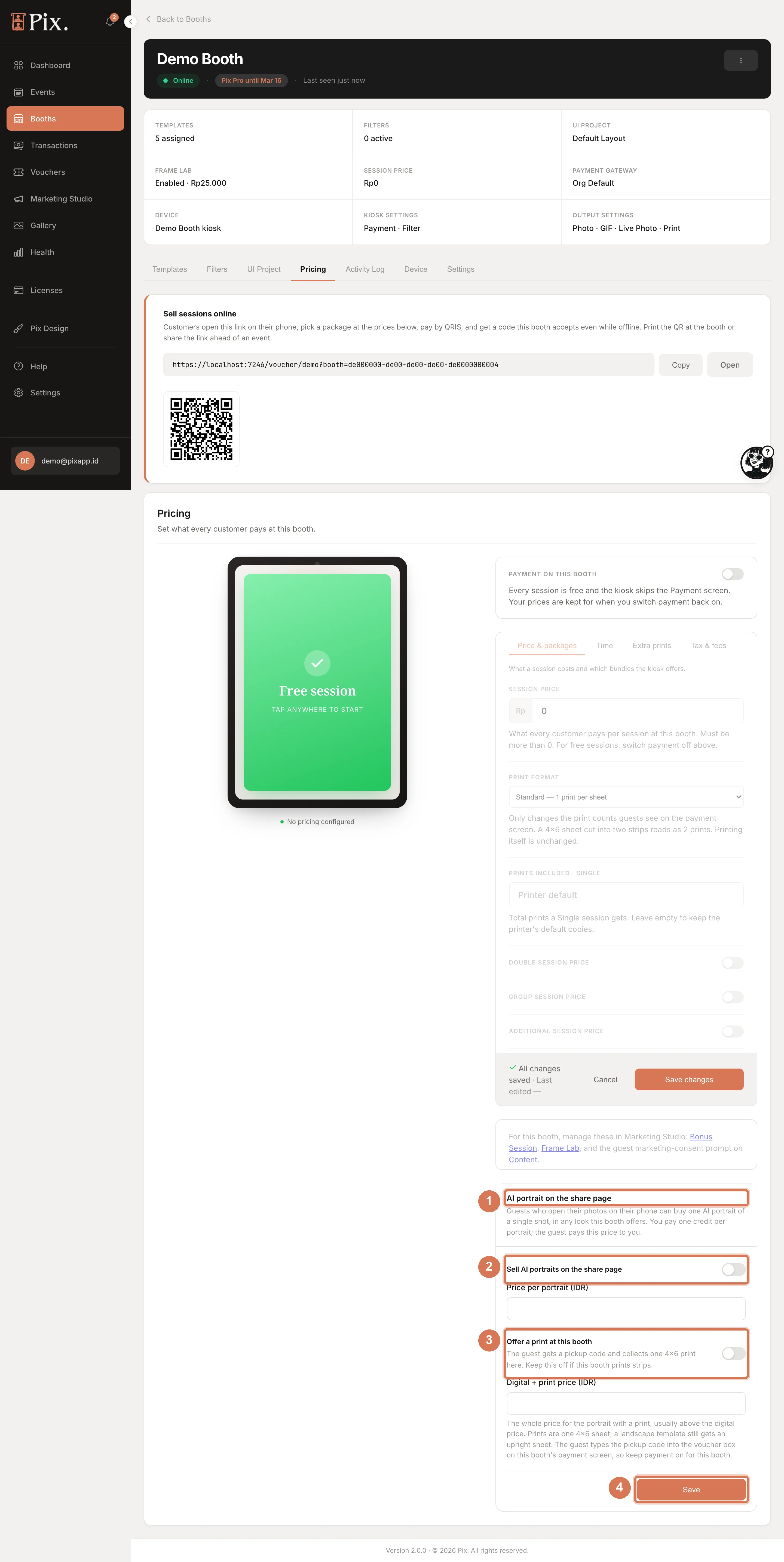Screen dimensions: 784x1562
Task: Select the Pricing tab
Action: click(x=313, y=269)
